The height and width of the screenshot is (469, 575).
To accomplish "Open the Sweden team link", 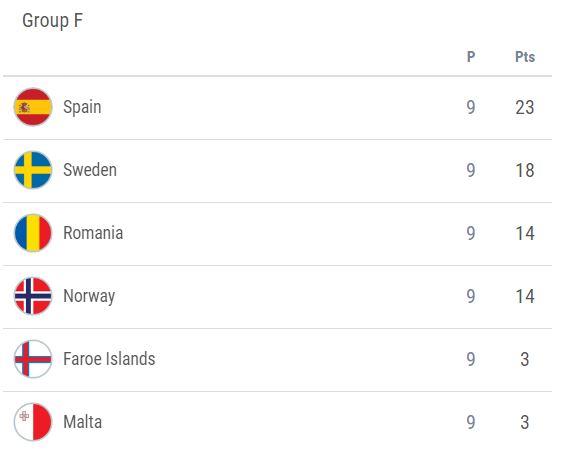I will 90,170.
